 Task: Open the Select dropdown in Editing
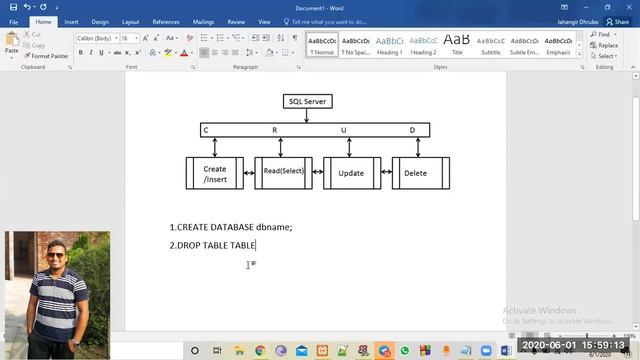coord(605,56)
